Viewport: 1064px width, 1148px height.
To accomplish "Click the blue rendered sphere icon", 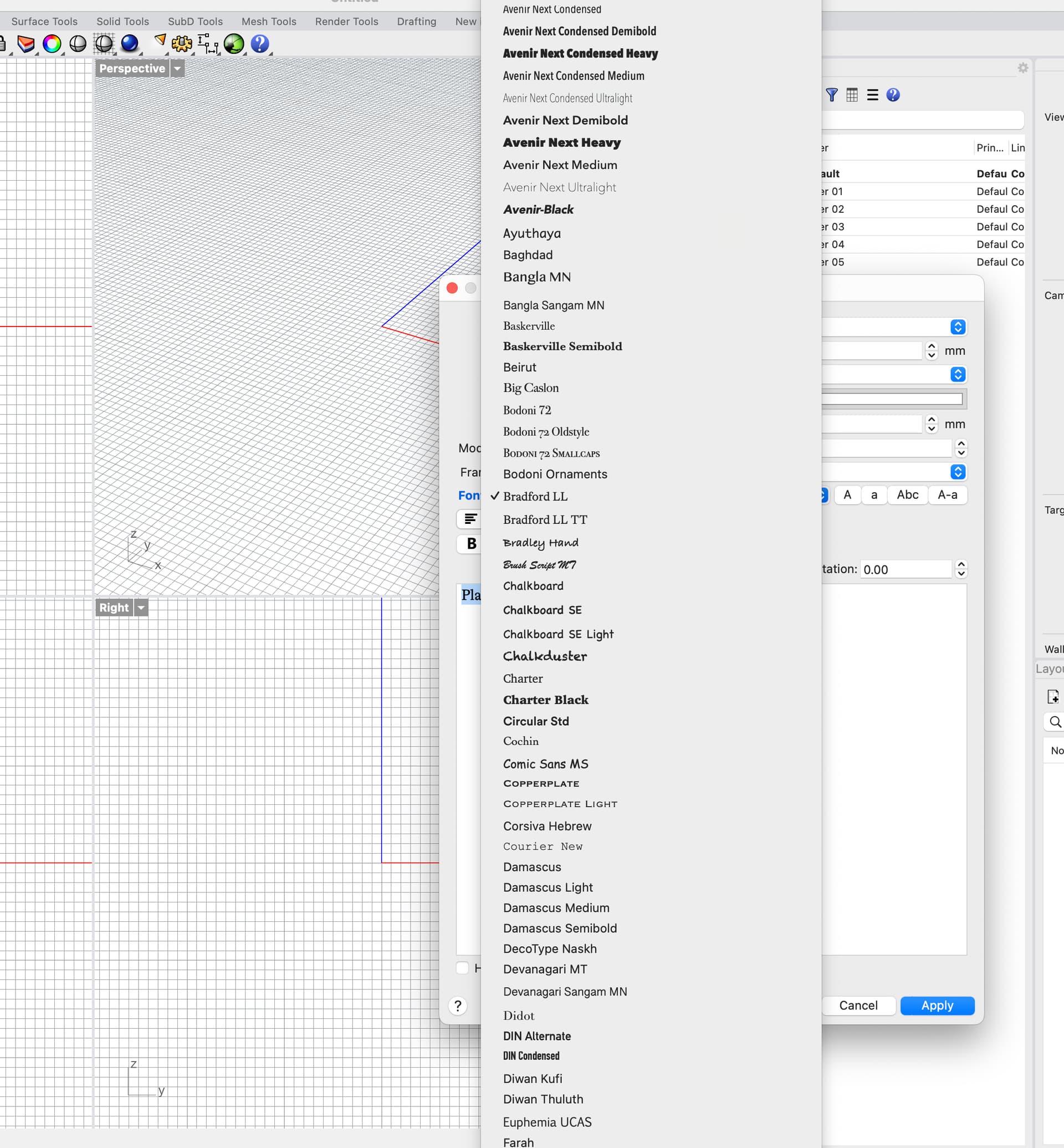I will click(x=130, y=44).
